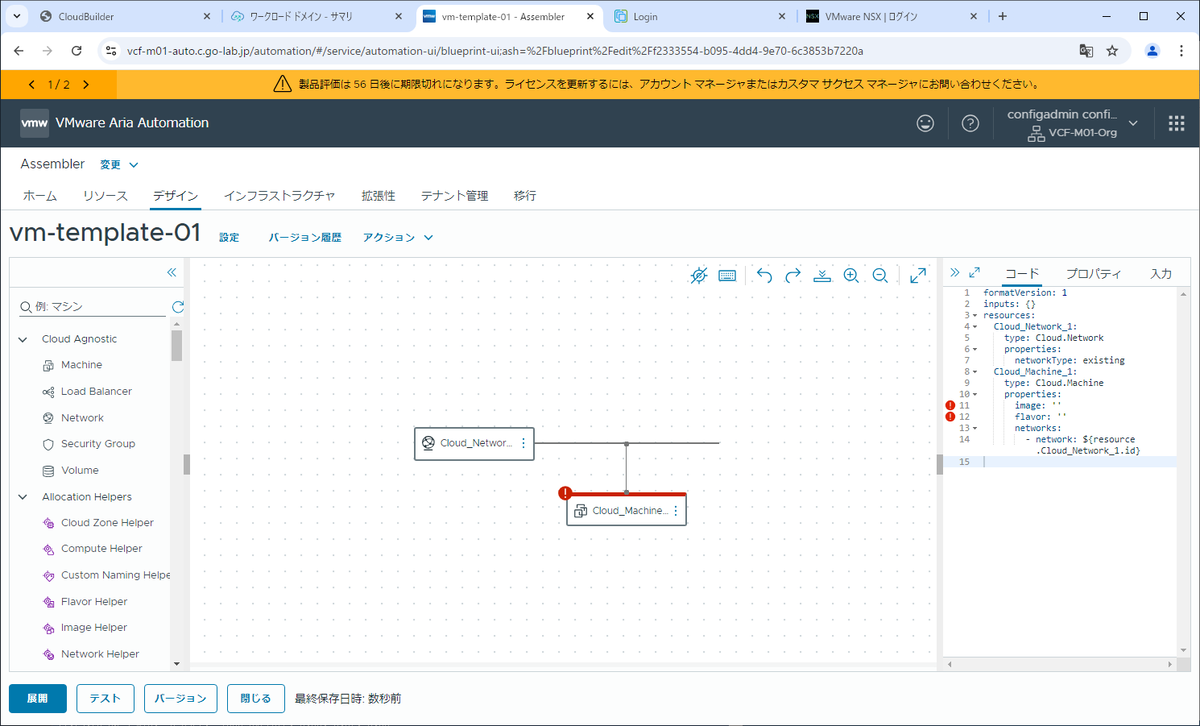The height and width of the screenshot is (726, 1200).
Task: Download the template via the download icon
Action: point(822,275)
